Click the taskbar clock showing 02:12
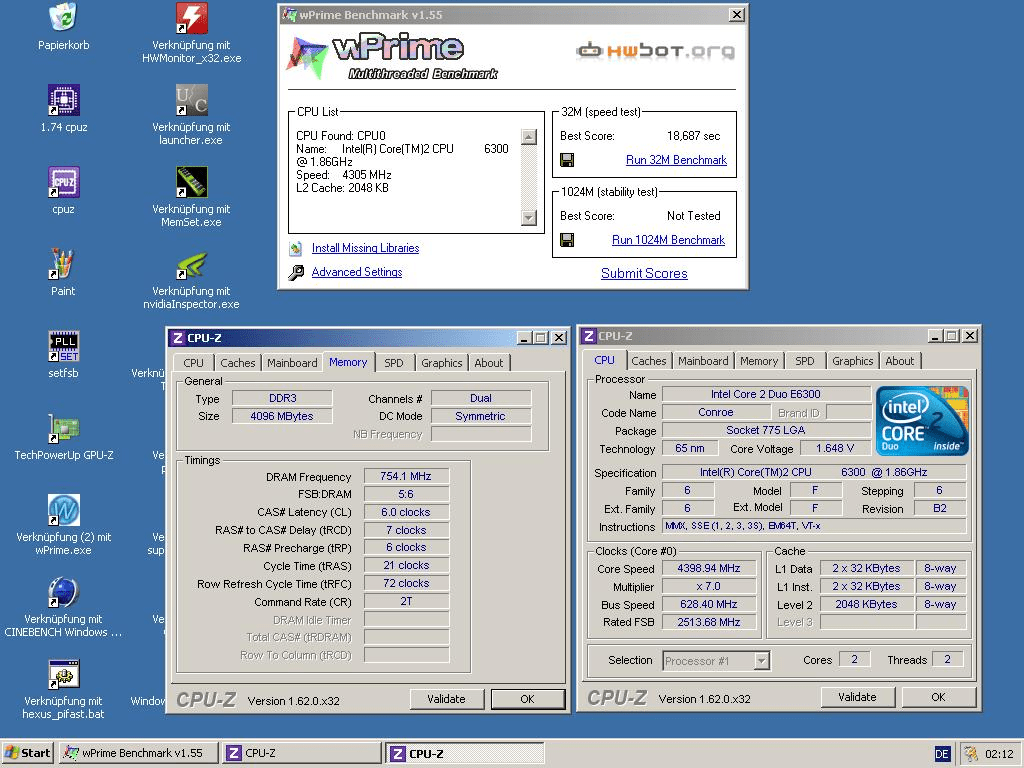Image resolution: width=1024 pixels, height=768 pixels. (x=999, y=754)
